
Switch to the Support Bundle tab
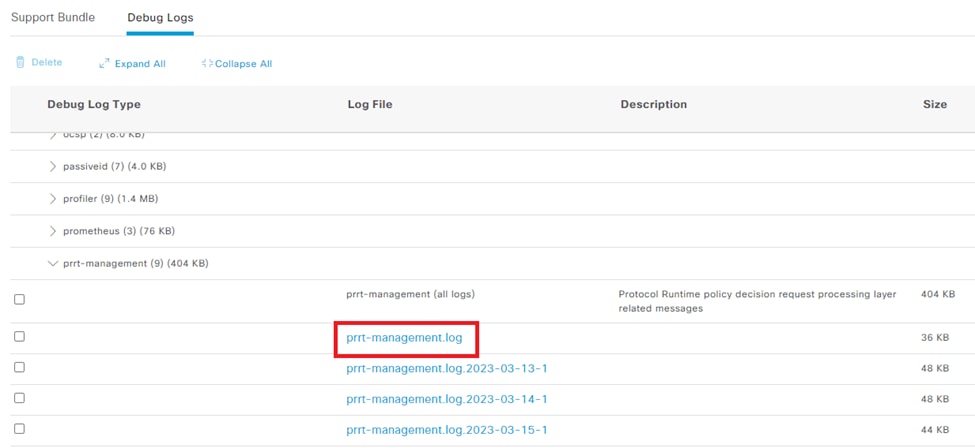pos(53,17)
